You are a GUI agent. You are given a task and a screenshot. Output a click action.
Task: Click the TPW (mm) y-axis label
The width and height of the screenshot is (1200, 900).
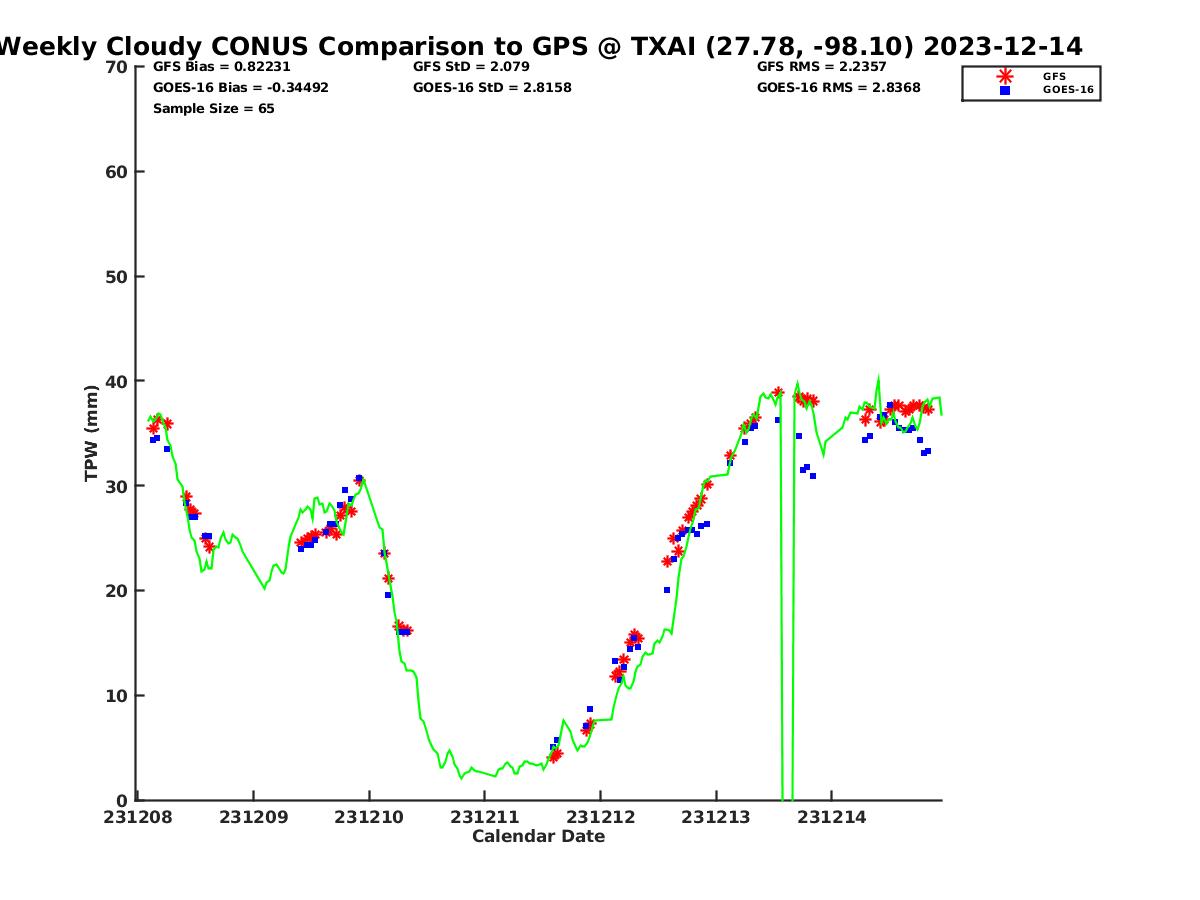[92, 433]
